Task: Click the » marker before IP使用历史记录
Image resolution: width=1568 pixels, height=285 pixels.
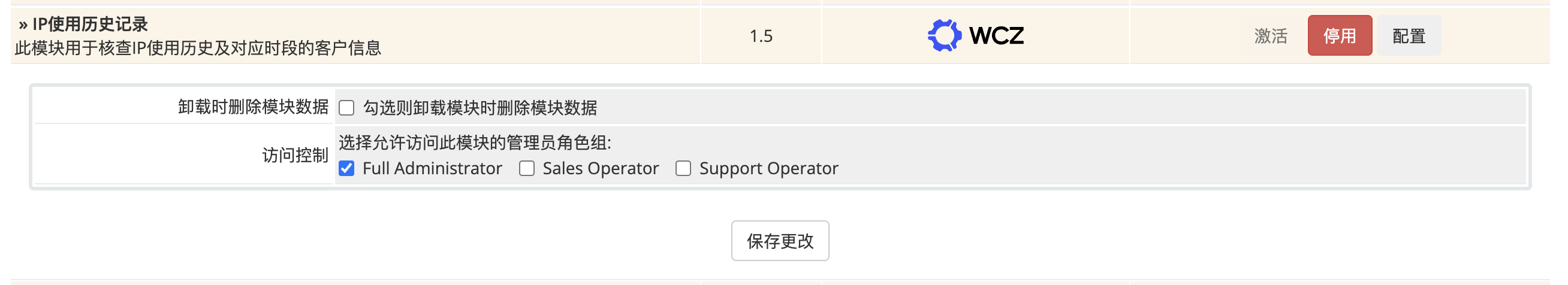Action: (x=23, y=25)
